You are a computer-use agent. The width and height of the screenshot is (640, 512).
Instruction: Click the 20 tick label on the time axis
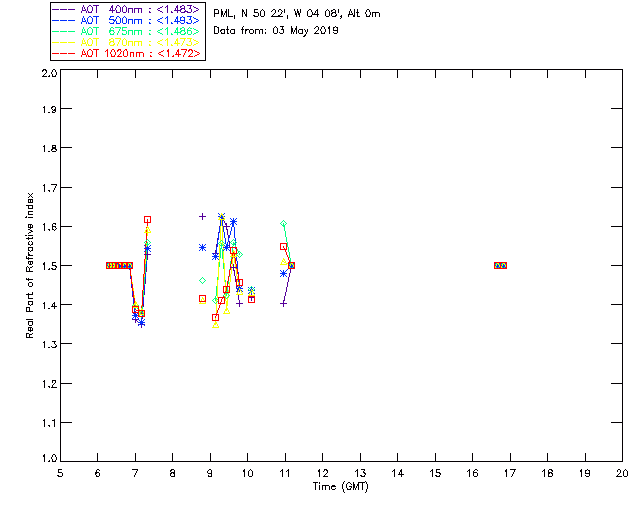(622, 473)
